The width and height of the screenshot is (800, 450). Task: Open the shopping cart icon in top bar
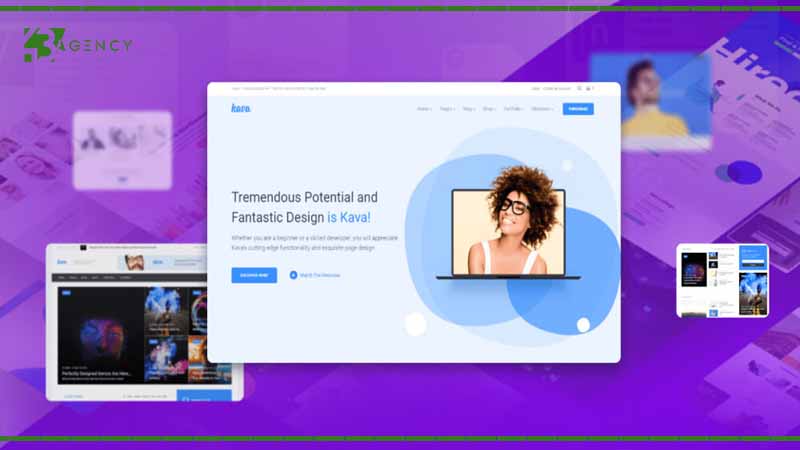[x=589, y=89]
